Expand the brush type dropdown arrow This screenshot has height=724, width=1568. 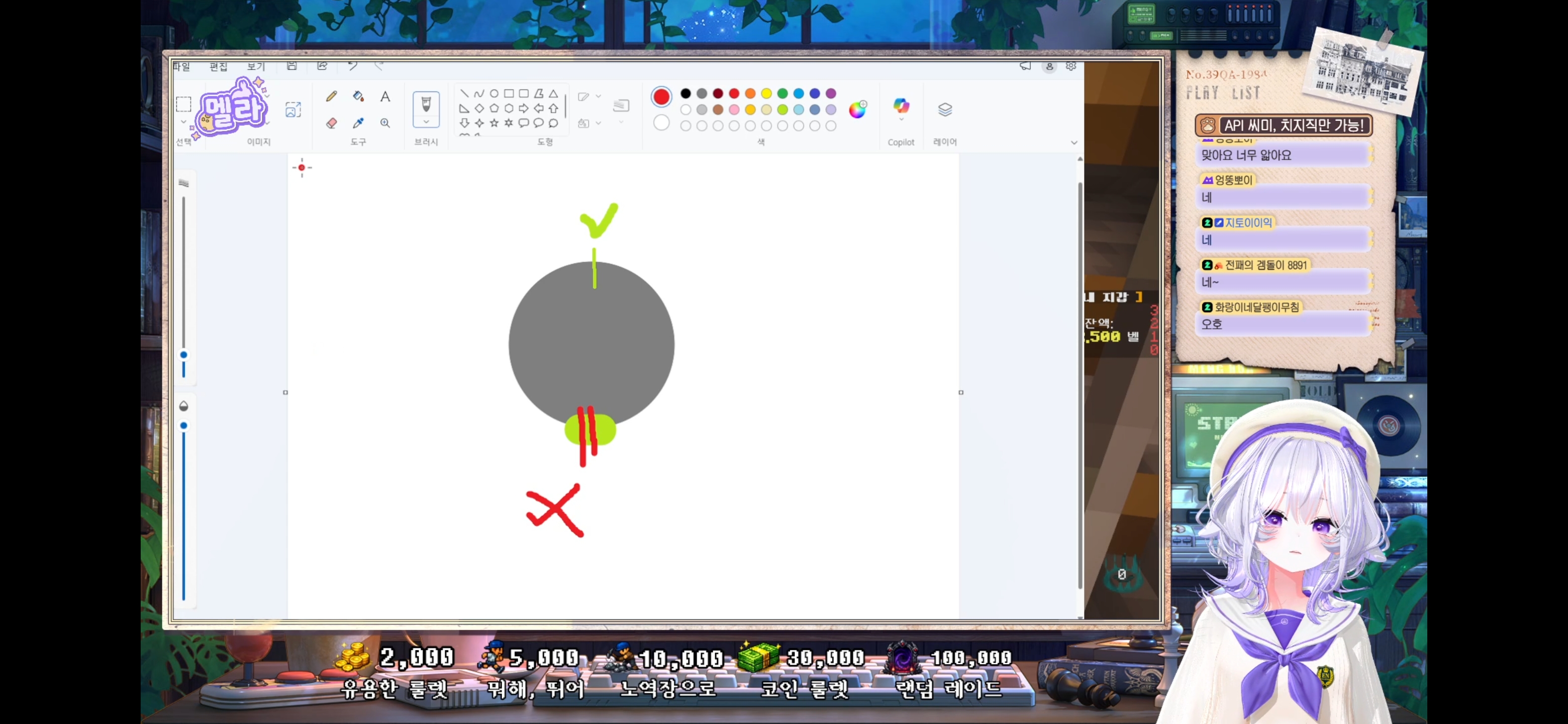pyautogui.click(x=426, y=122)
